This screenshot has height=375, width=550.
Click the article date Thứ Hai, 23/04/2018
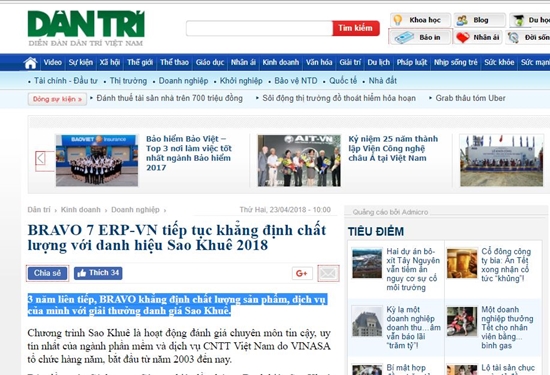pyautogui.click(x=285, y=210)
